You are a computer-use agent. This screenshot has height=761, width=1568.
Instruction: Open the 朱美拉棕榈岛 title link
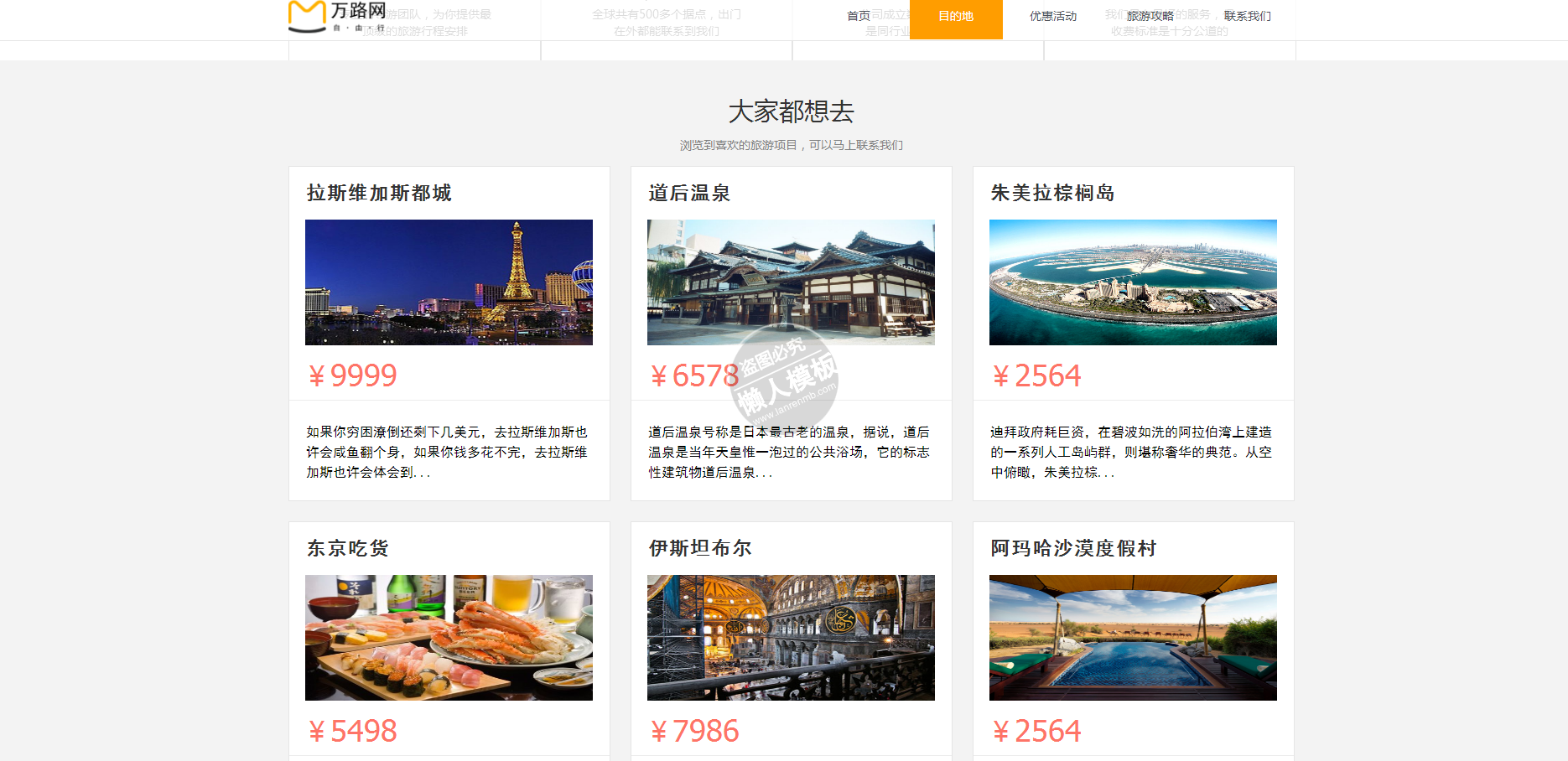(1053, 193)
